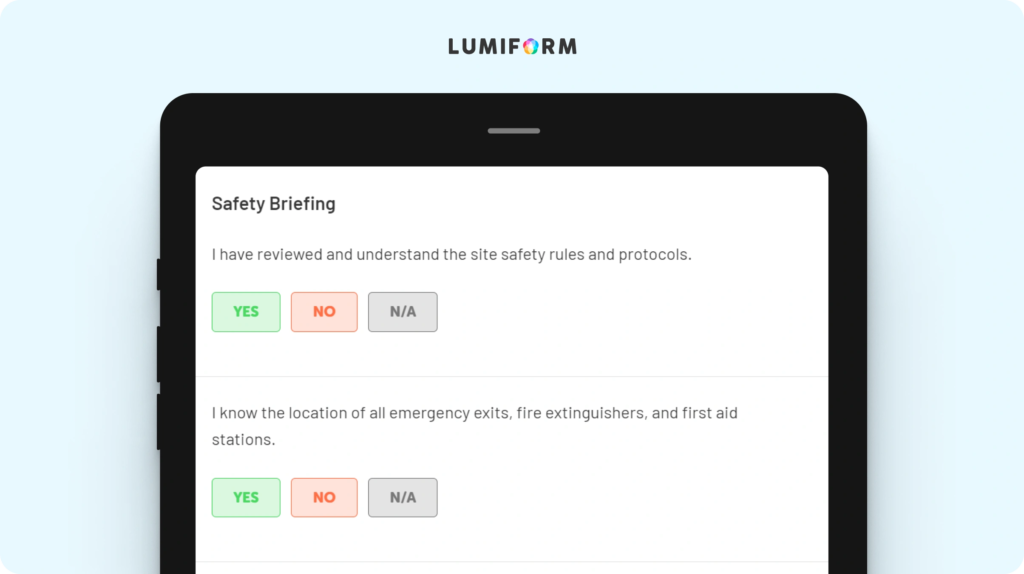
Task: Click the lowest tablet side button
Action: tap(158, 422)
